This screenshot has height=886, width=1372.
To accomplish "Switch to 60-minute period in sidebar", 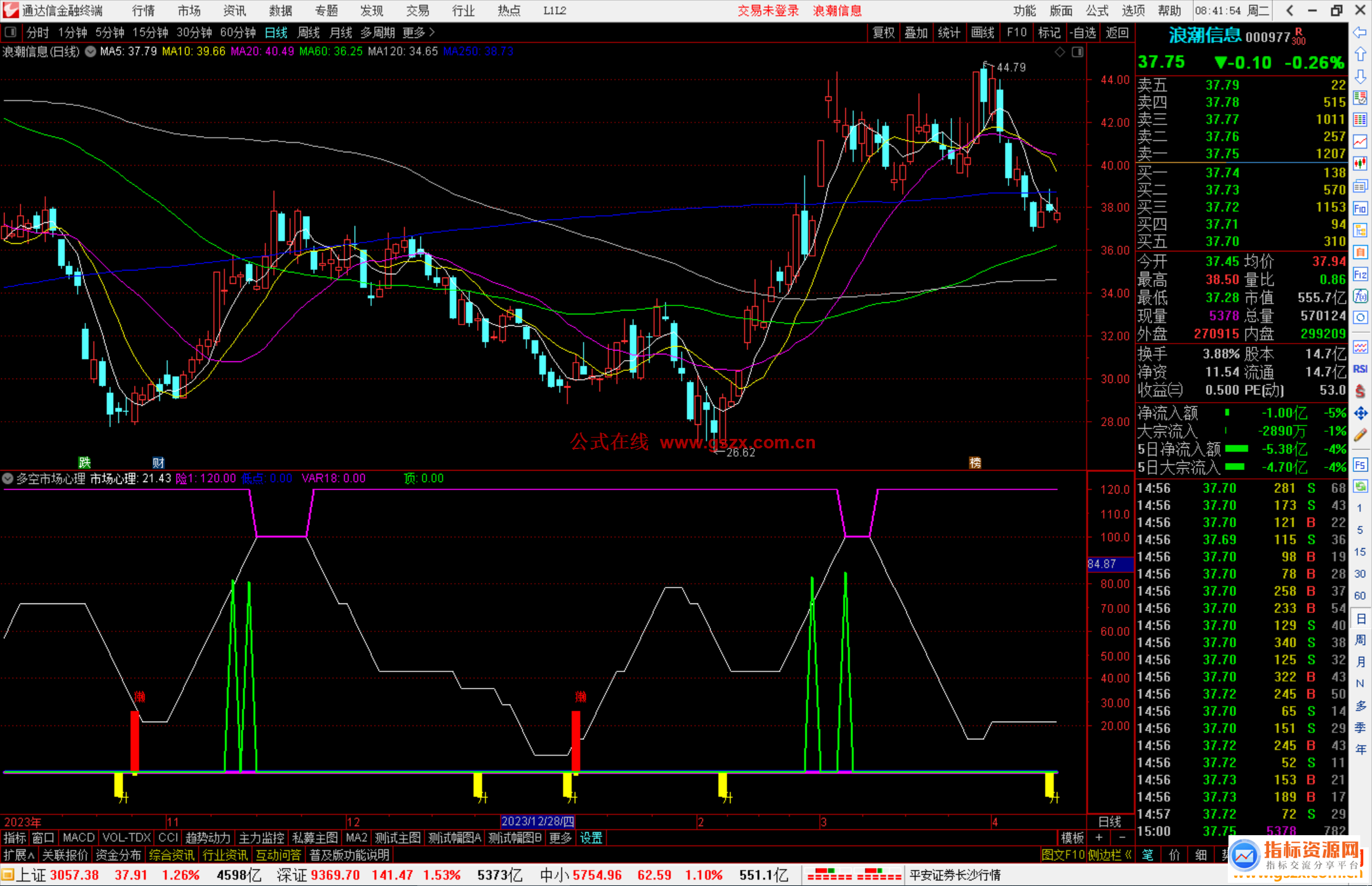I will pyautogui.click(x=1359, y=596).
